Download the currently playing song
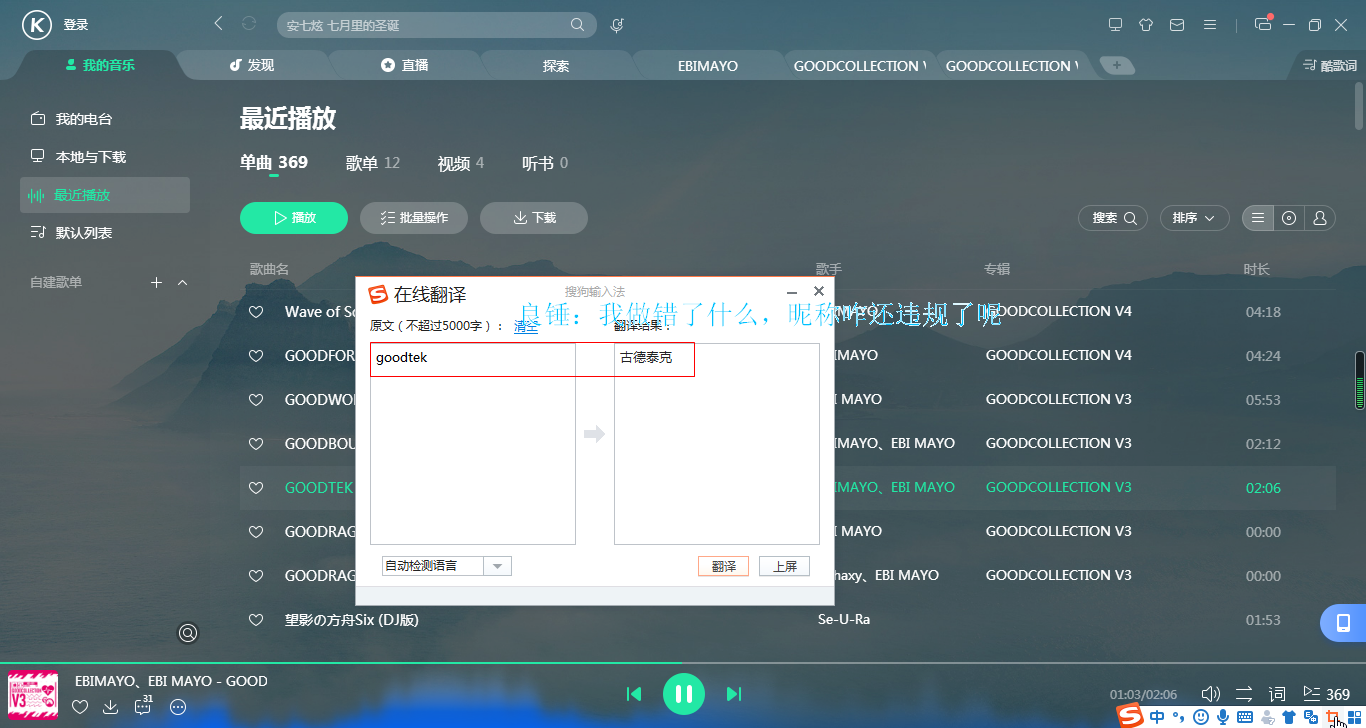This screenshot has width=1366, height=728. click(x=111, y=707)
